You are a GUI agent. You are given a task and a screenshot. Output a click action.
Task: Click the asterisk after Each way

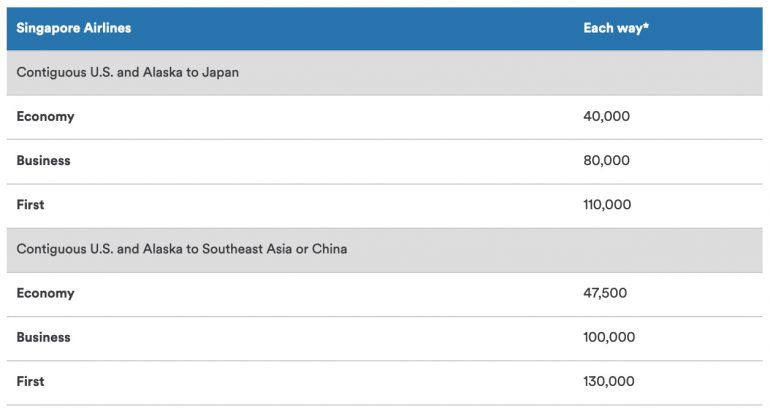pyautogui.click(x=646, y=27)
